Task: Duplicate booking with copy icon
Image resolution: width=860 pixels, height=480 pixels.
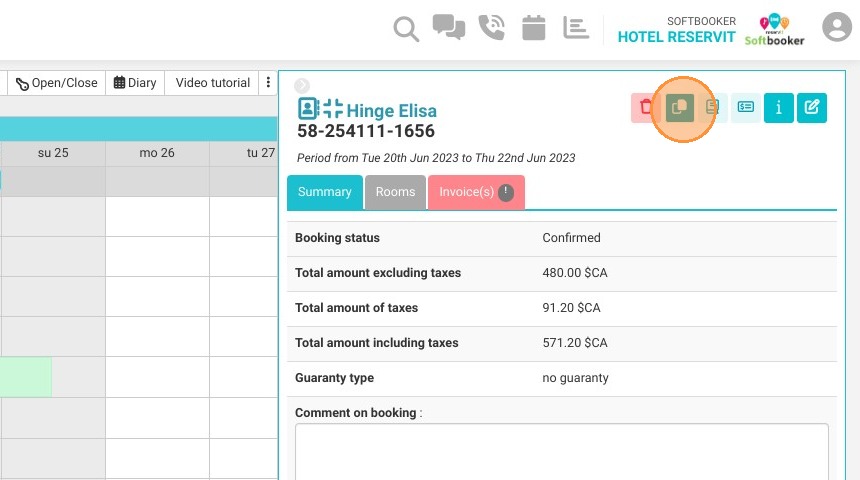Action: 680,108
